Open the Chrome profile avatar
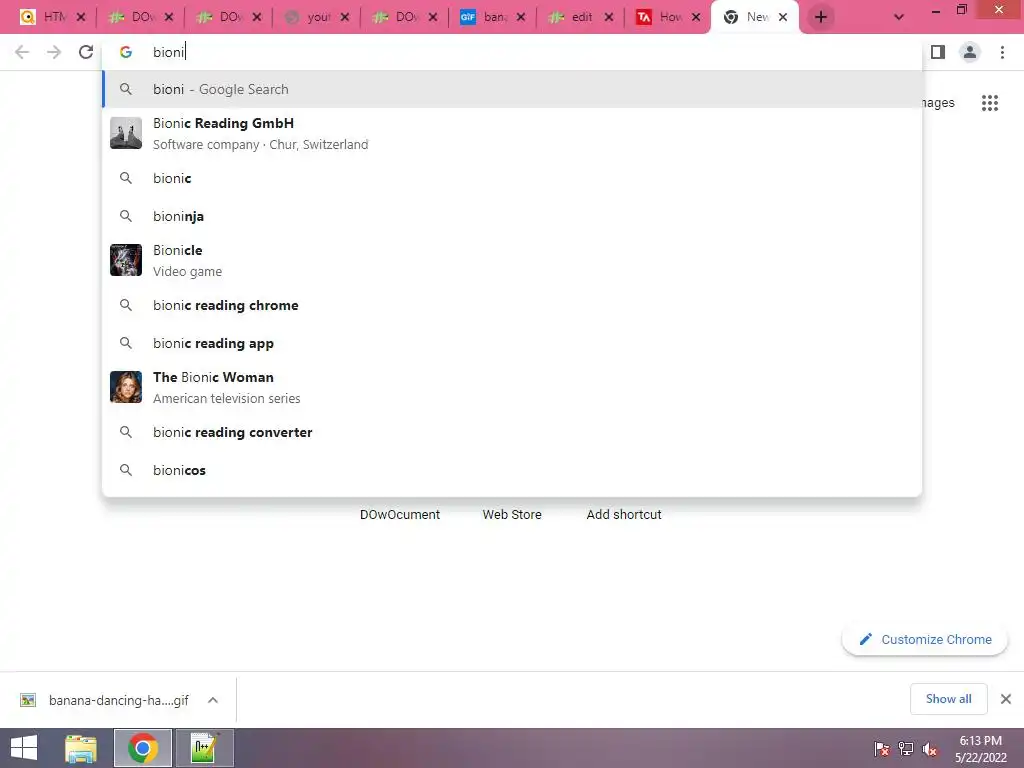Screen dimensions: 1024x768 (x=970, y=52)
